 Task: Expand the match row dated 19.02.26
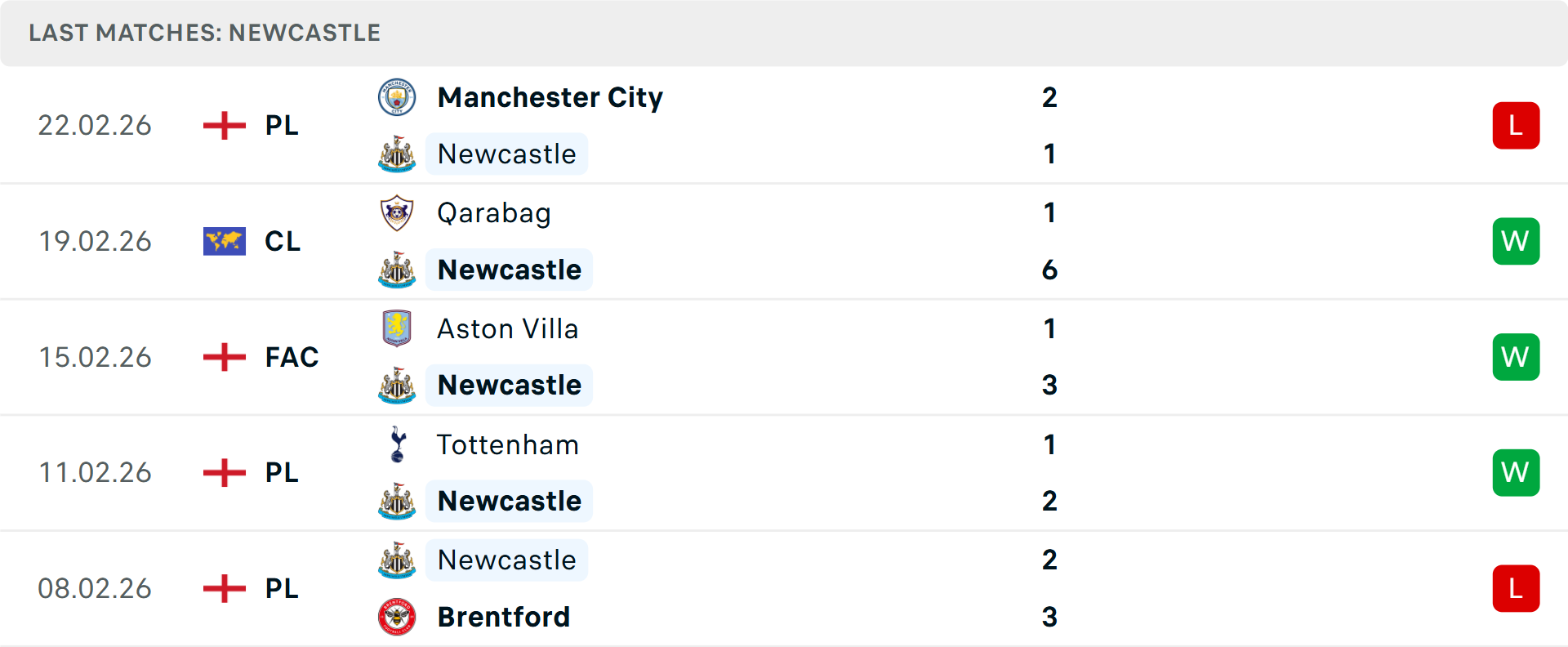pyautogui.click(x=784, y=241)
